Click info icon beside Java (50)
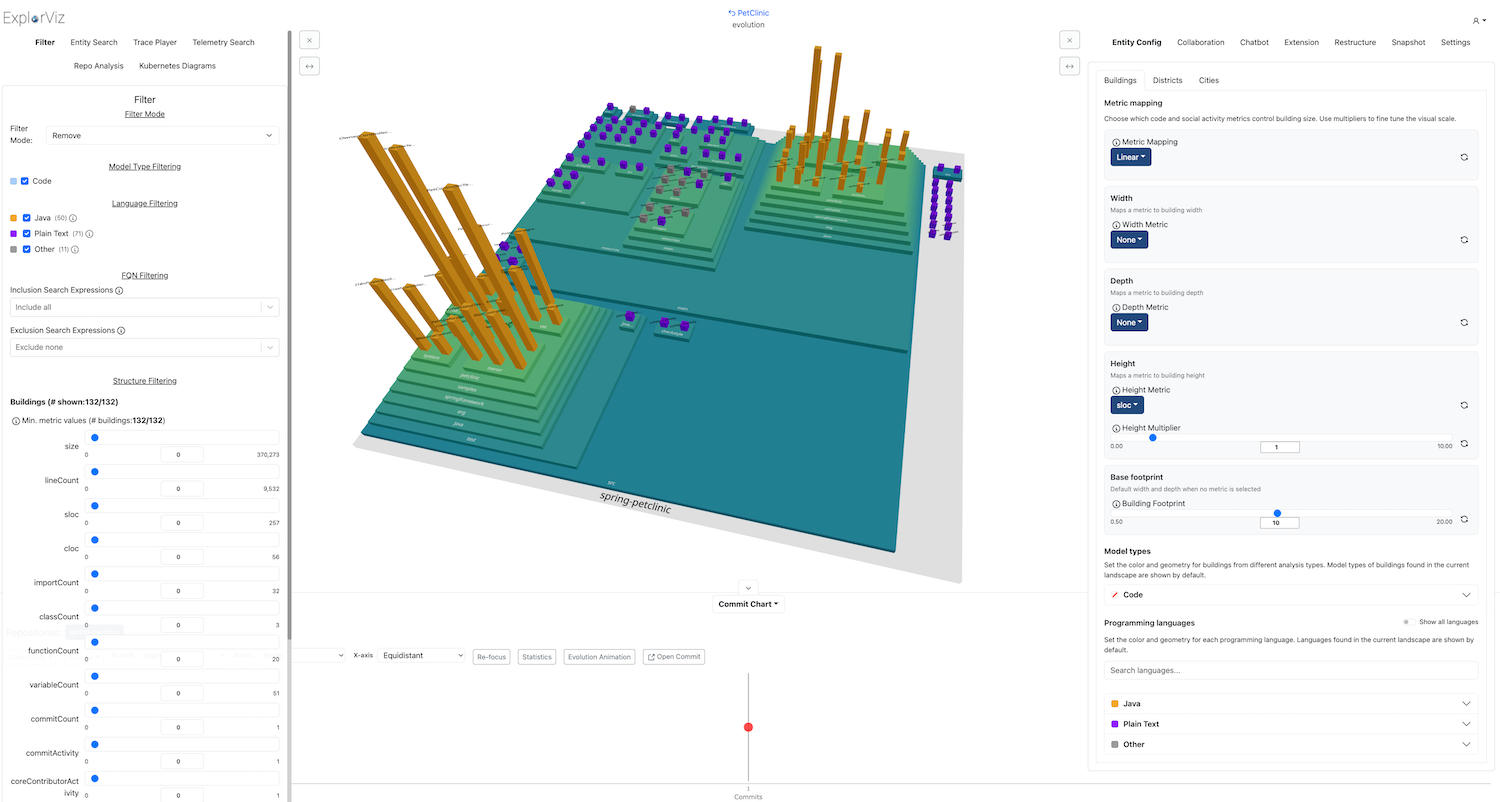Viewport: 1500px width, 802px height. (73, 218)
